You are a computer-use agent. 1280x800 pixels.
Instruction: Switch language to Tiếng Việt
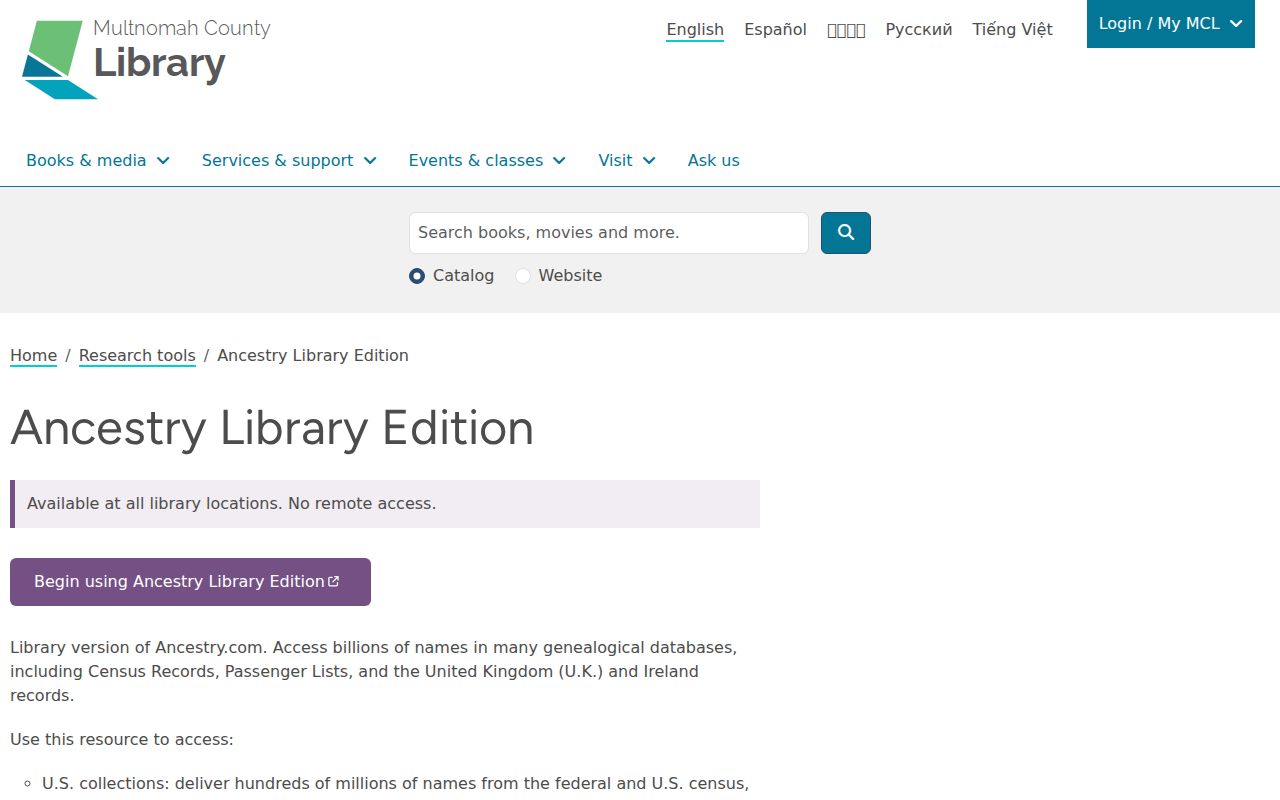[x=1013, y=30]
